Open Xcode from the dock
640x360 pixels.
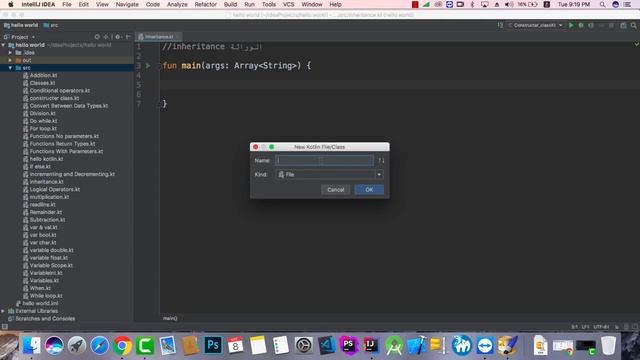point(416,345)
